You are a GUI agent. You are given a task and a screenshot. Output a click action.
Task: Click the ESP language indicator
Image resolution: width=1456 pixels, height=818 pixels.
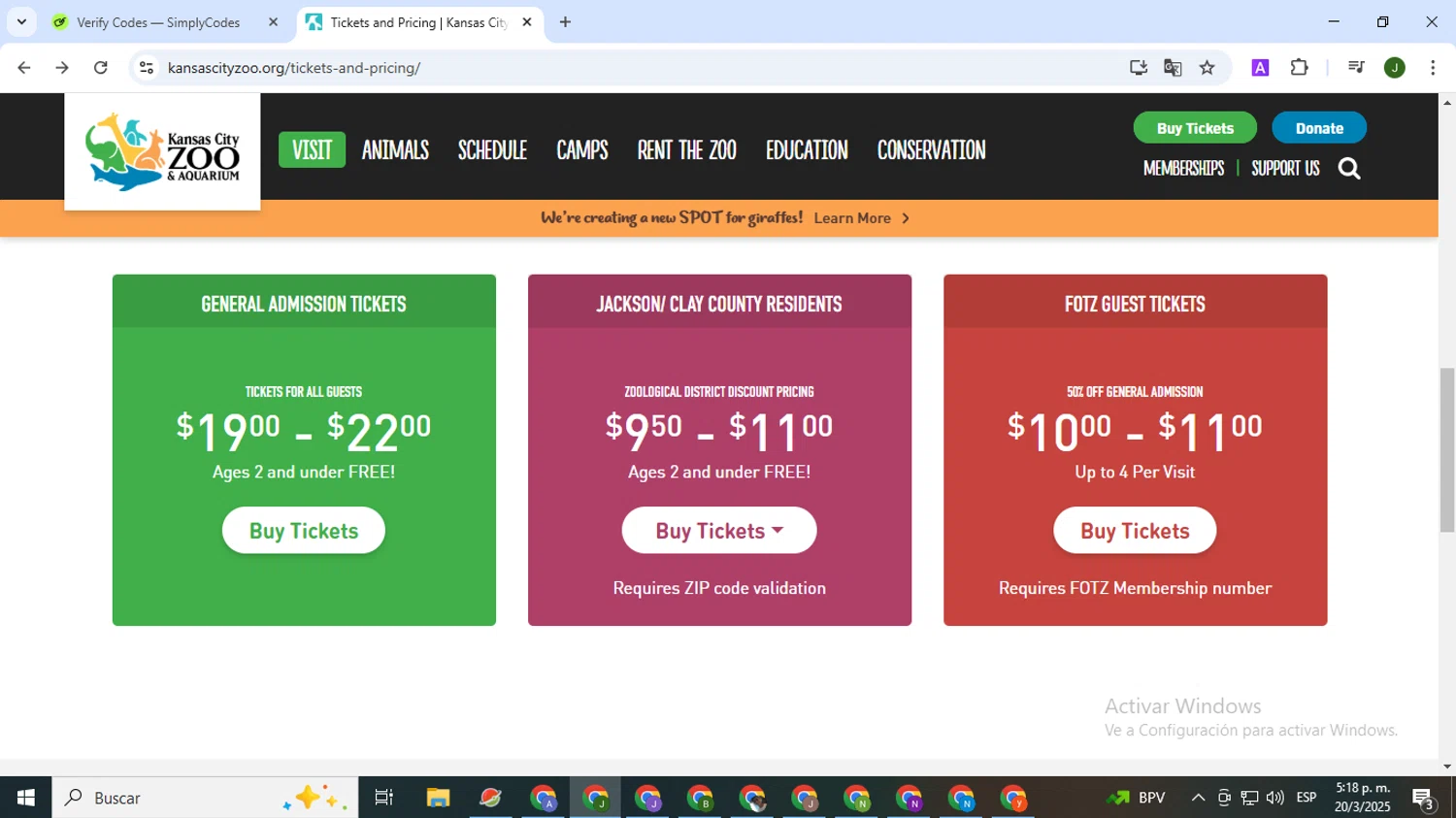click(x=1307, y=798)
